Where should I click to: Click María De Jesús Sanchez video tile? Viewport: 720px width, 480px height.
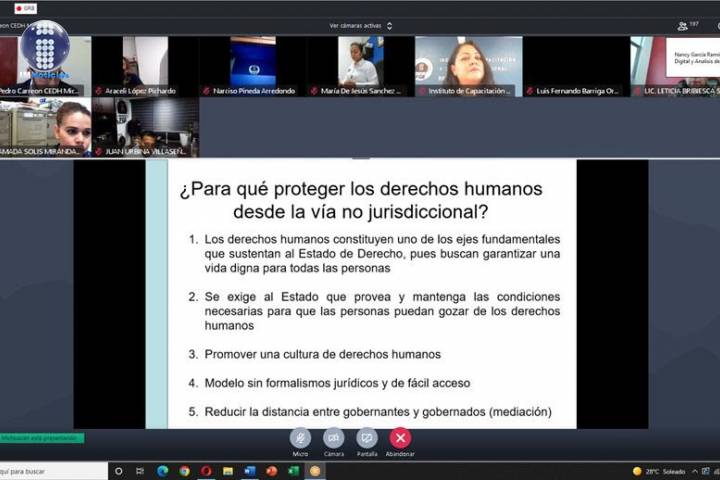360,66
